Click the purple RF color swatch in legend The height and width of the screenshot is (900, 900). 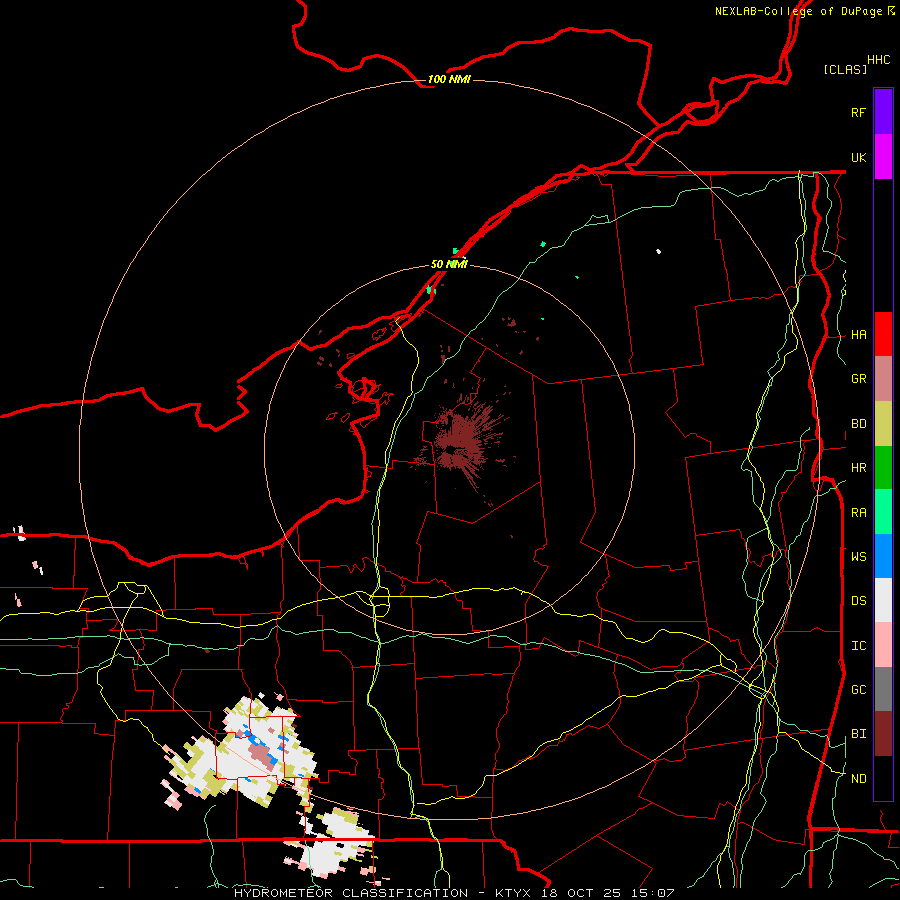(x=883, y=111)
